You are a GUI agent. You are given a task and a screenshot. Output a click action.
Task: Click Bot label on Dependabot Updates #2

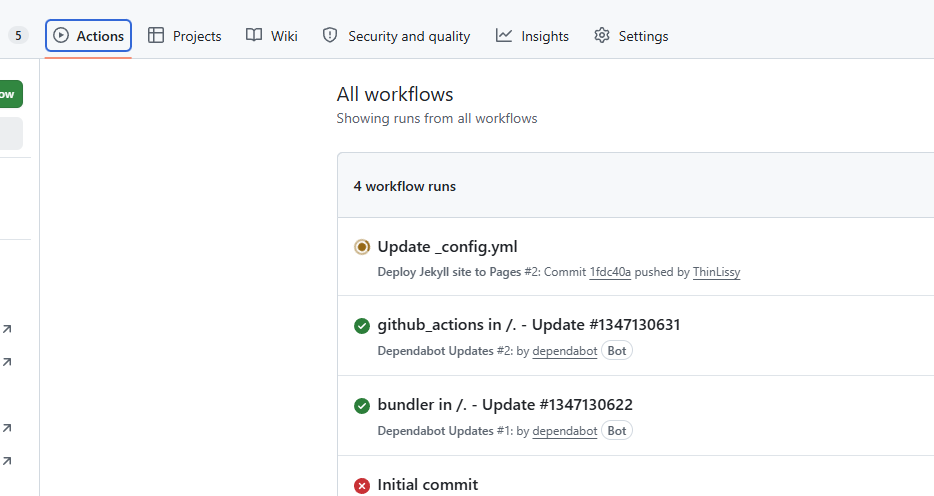click(617, 351)
